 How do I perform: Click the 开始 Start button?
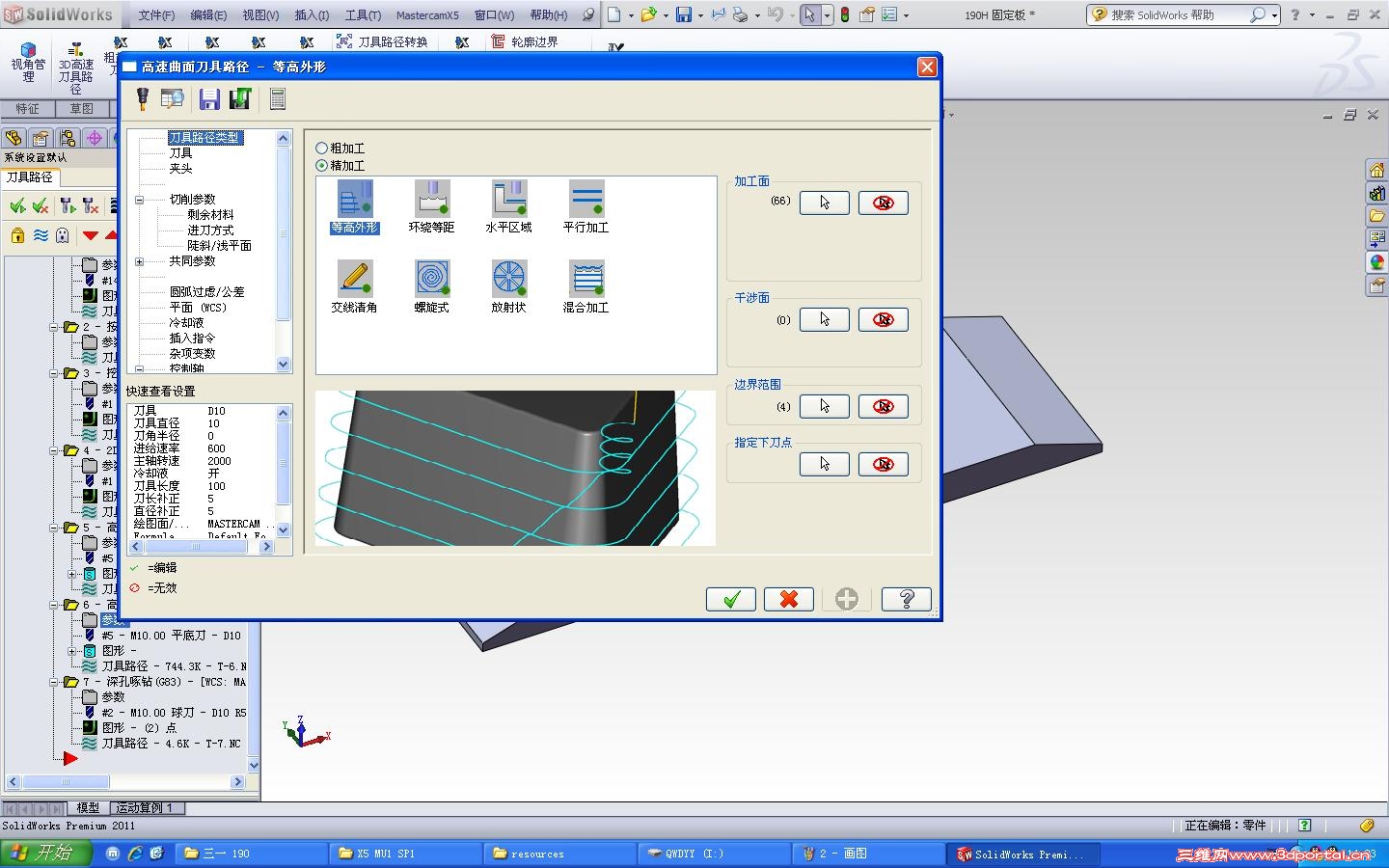tap(46, 854)
